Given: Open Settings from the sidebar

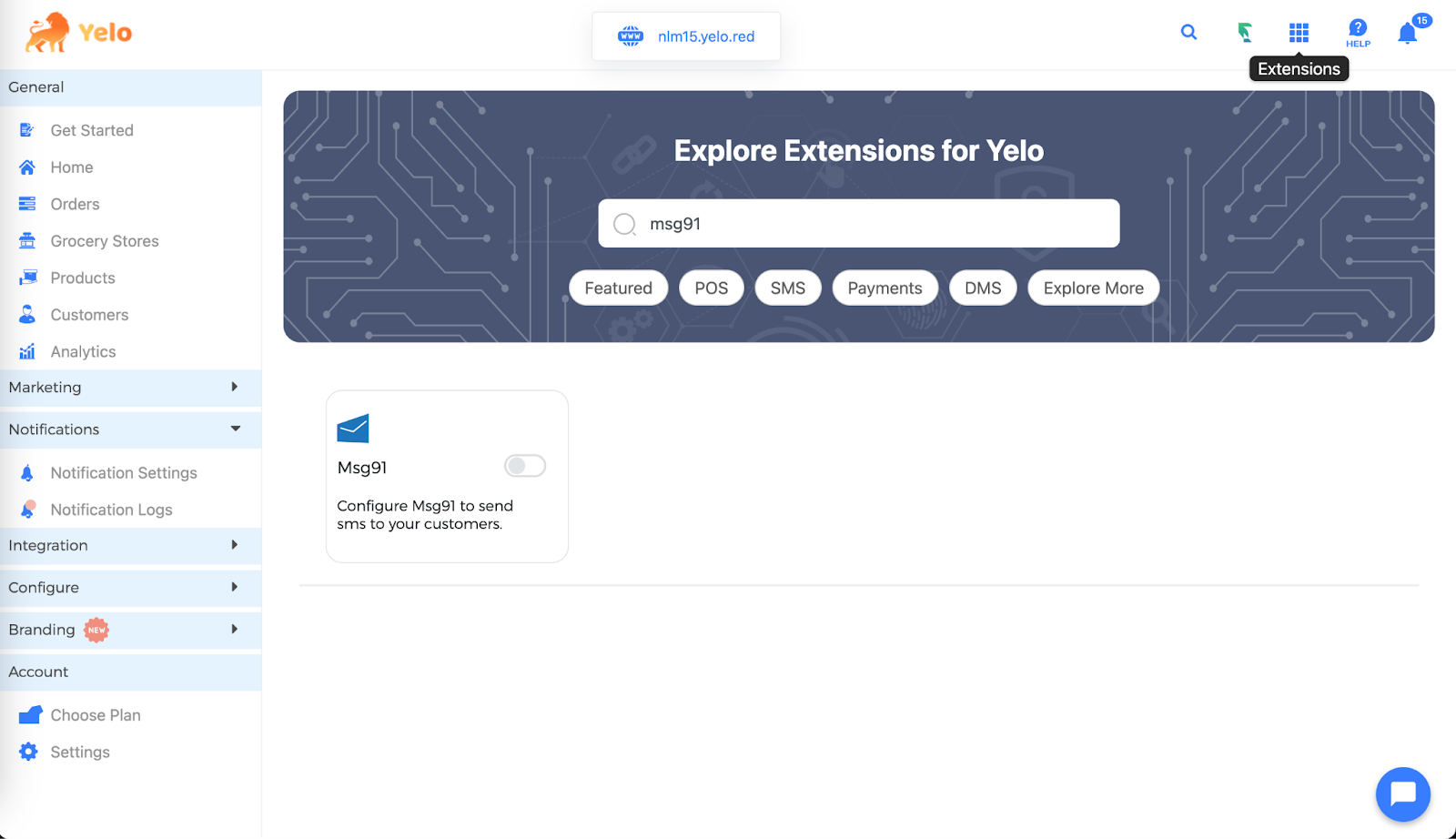Looking at the screenshot, I should point(80,752).
